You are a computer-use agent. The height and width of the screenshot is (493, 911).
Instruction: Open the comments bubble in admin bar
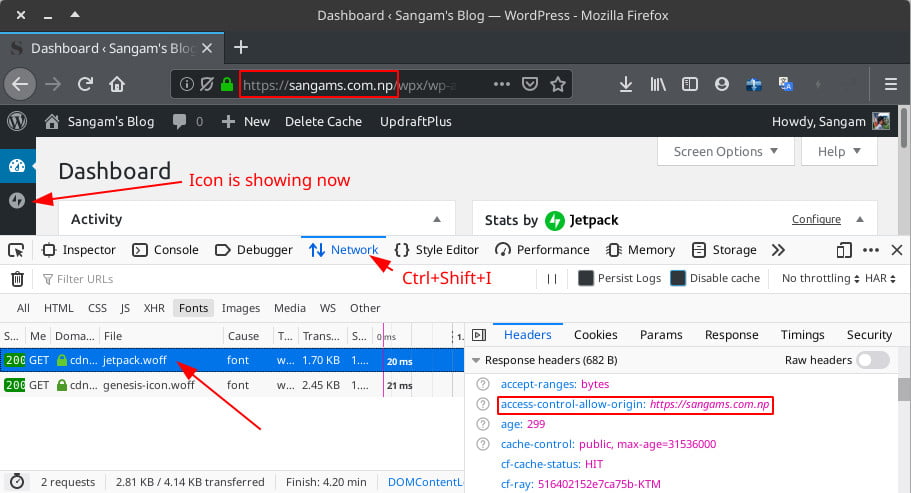click(180, 121)
